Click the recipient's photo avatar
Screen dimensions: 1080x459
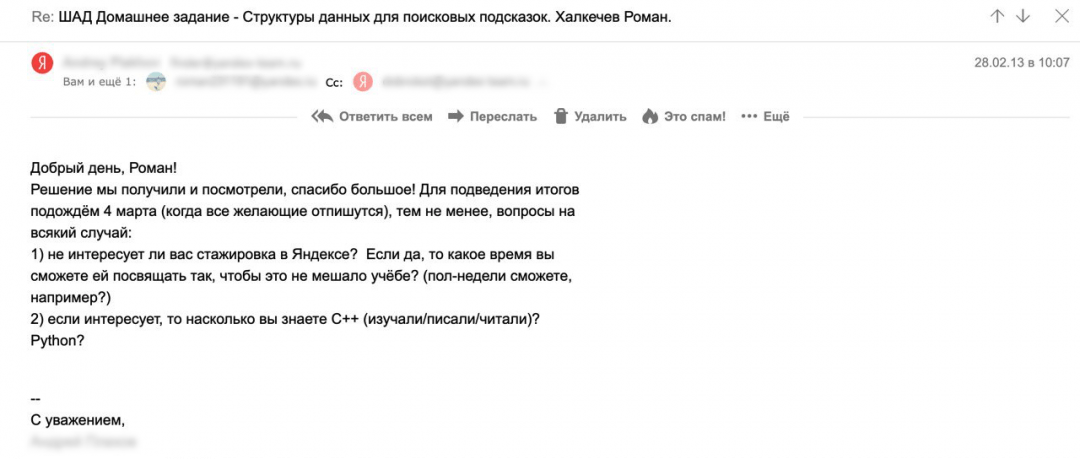[x=156, y=82]
